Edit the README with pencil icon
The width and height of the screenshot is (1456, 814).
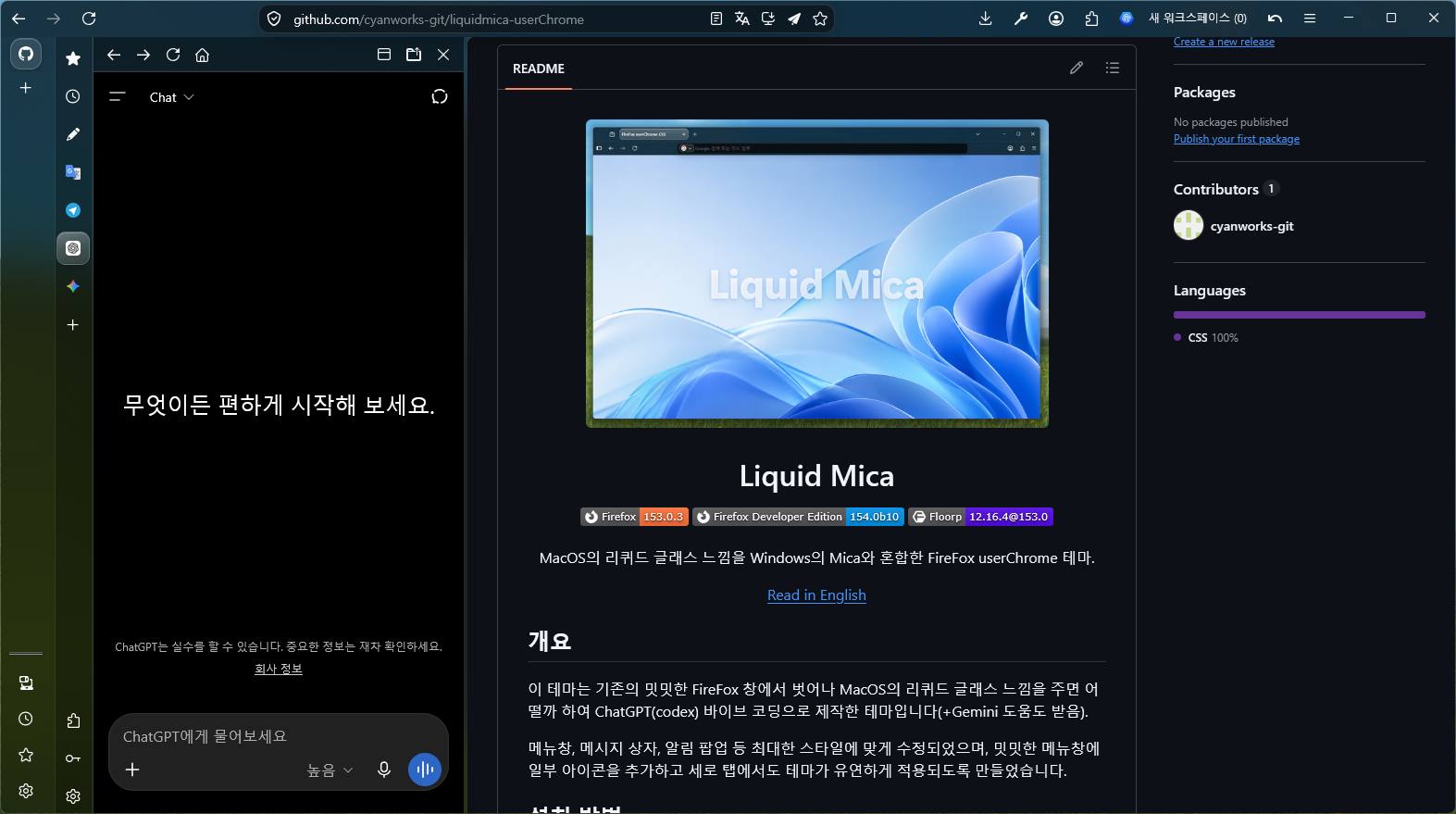pyautogui.click(x=1076, y=68)
